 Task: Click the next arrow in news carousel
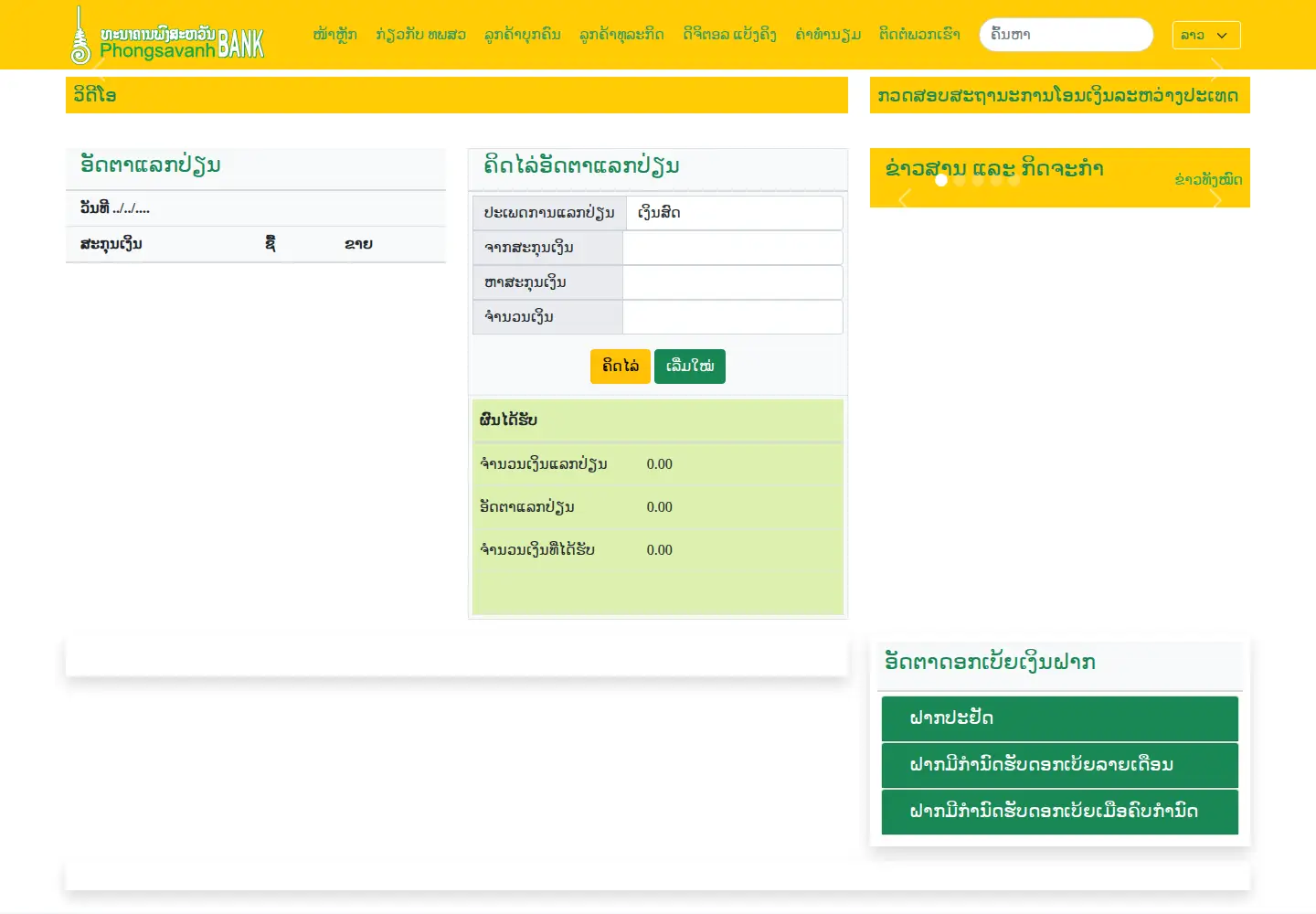point(1216,198)
